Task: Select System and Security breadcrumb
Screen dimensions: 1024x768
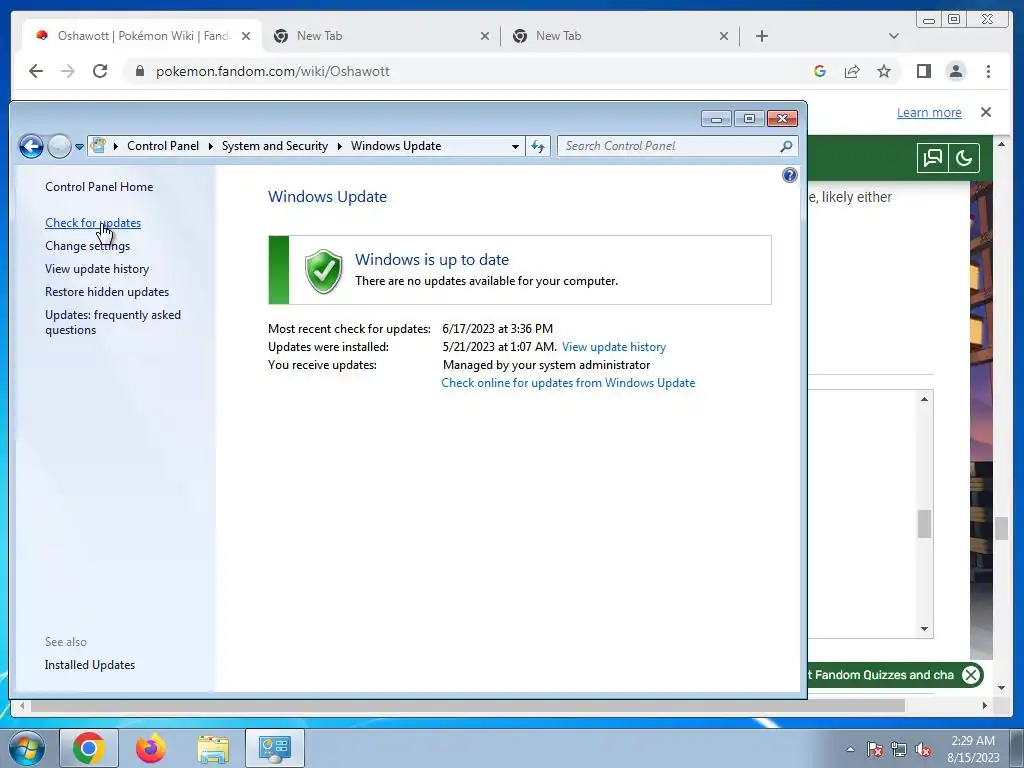Action: click(x=275, y=146)
